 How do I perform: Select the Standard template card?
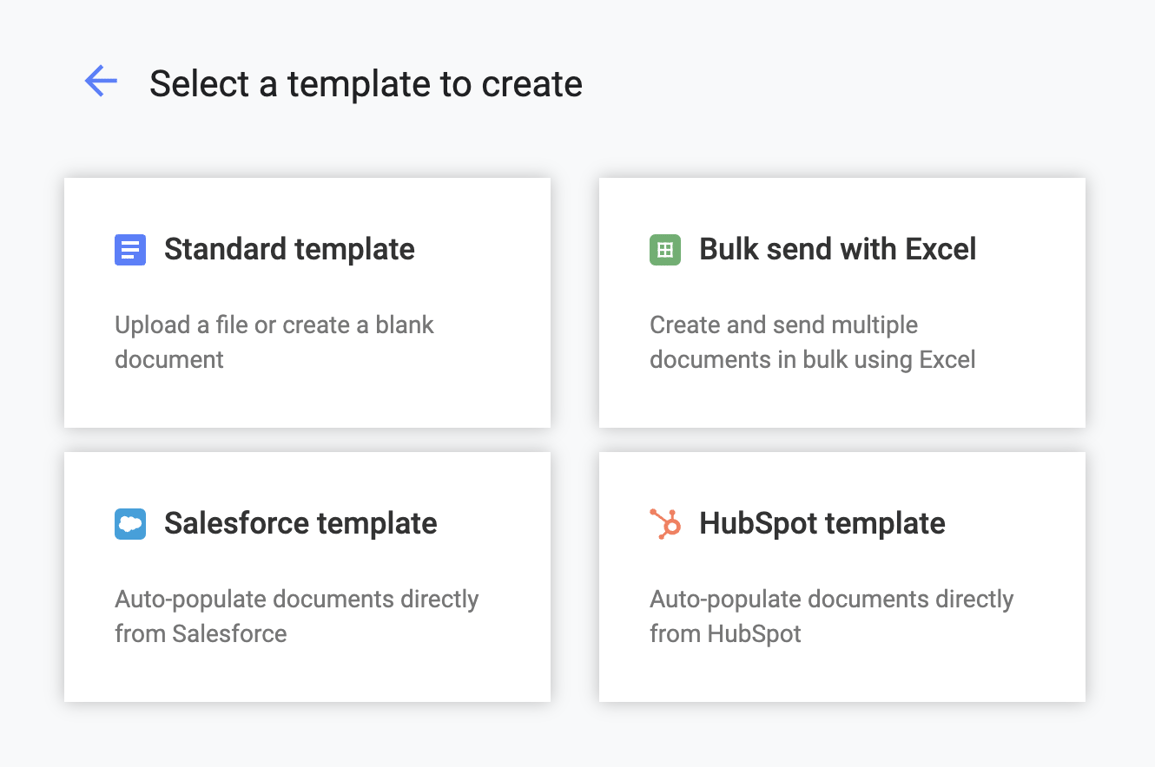tap(307, 303)
